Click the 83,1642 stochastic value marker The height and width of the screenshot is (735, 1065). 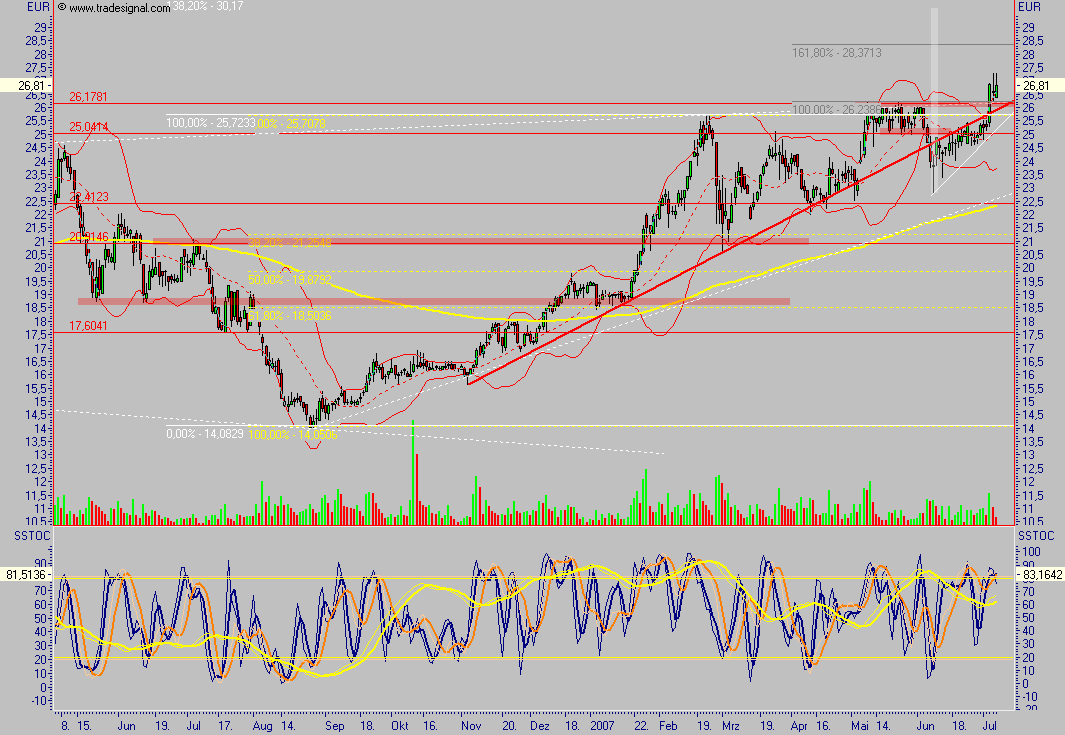[1041, 575]
